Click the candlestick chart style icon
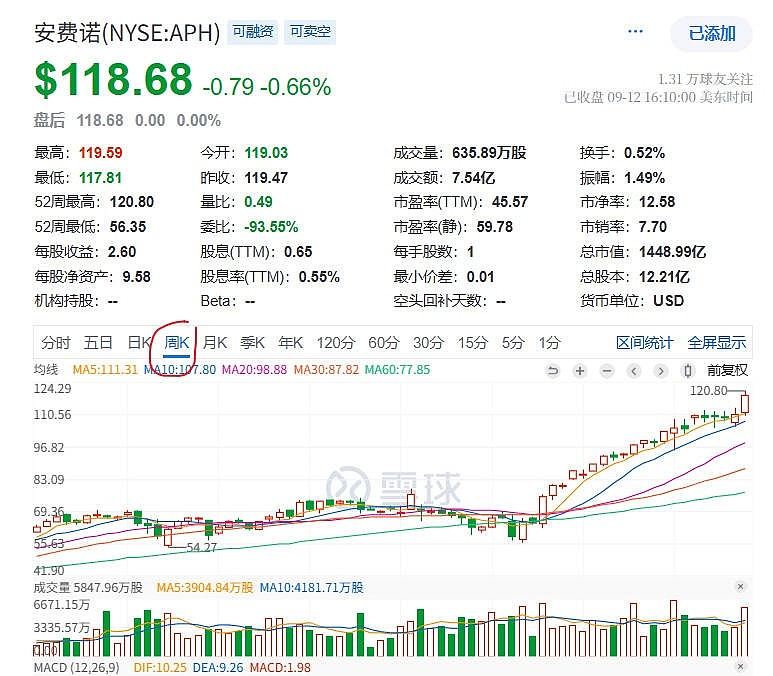Screen dimensions: 773x676 click(688, 370)
